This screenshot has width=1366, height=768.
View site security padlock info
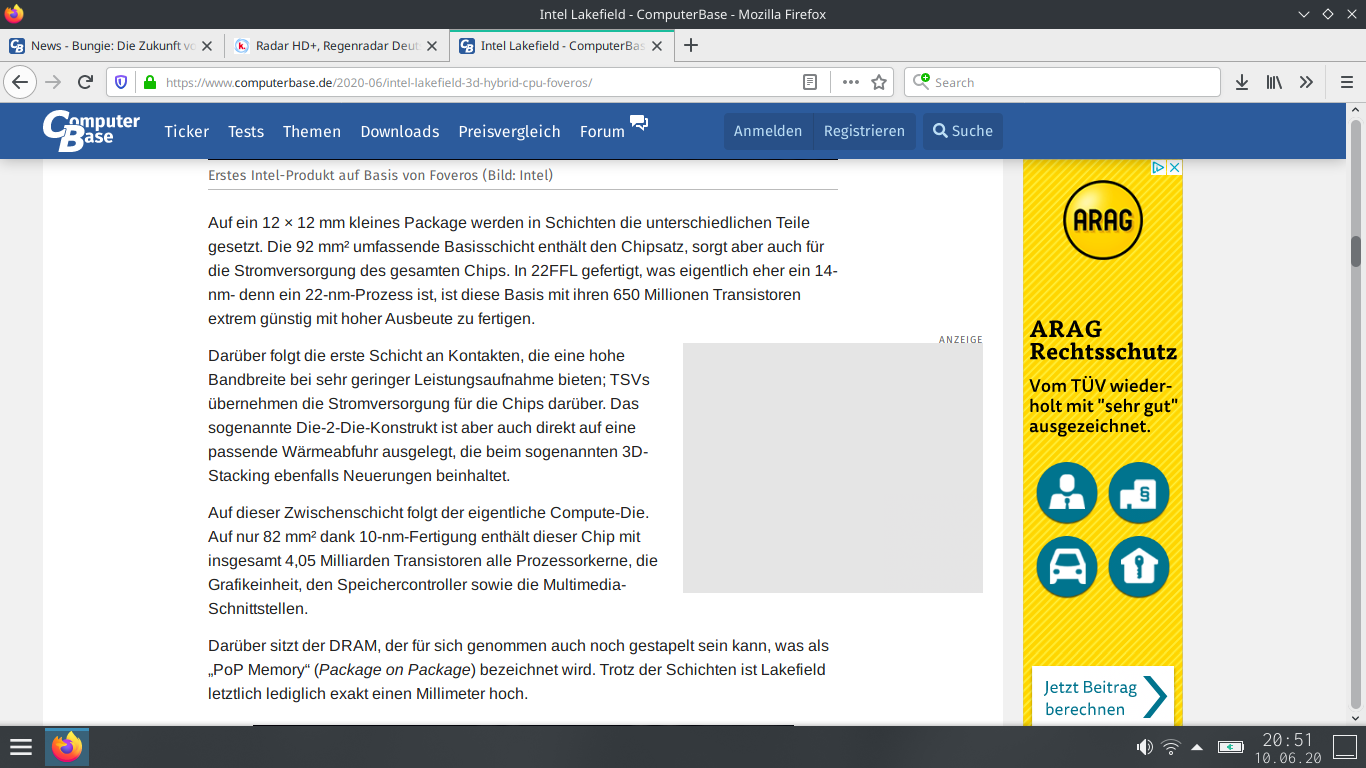click(x=150, y=82)
